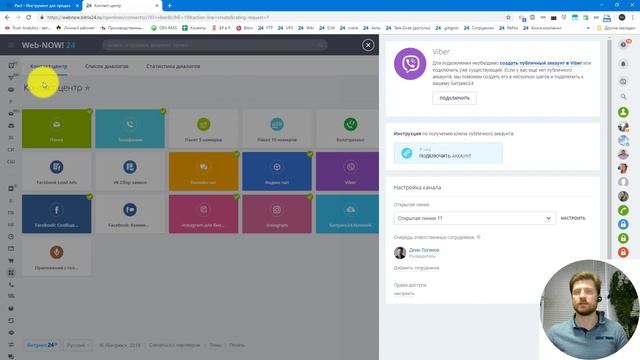
Task: Expand the bookmarks overflow chevron
Action: (588, 28)
